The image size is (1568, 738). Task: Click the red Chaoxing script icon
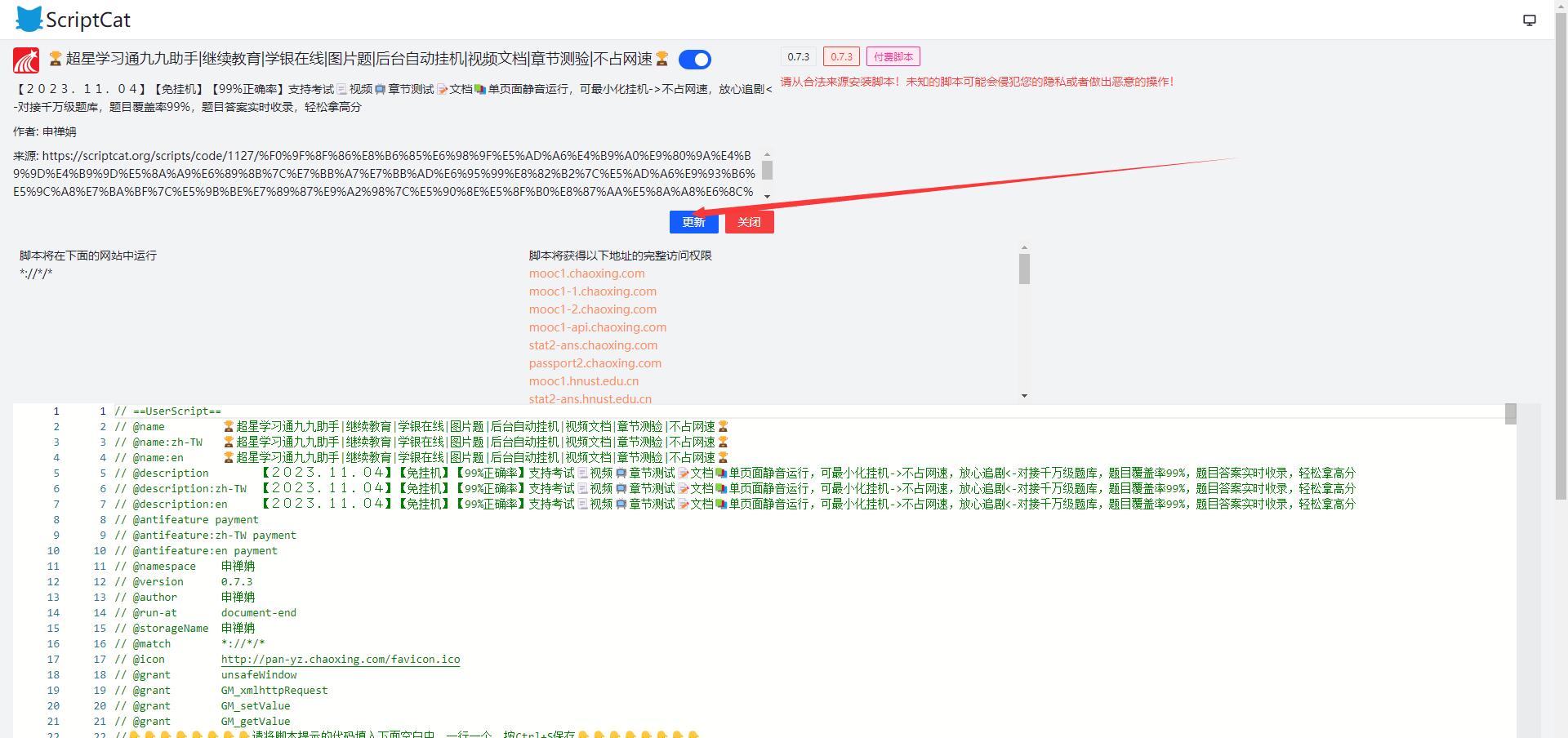coord(26,60)
